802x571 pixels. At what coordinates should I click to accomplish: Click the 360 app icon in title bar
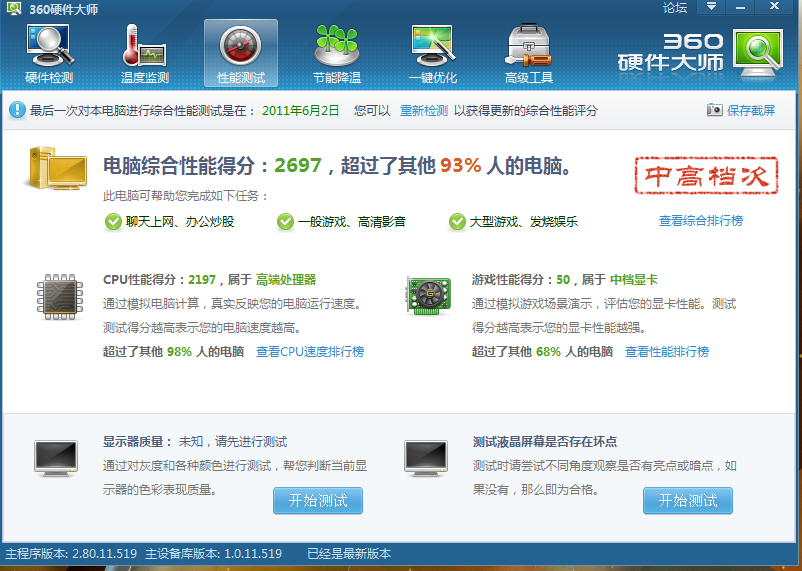point(14,8)
